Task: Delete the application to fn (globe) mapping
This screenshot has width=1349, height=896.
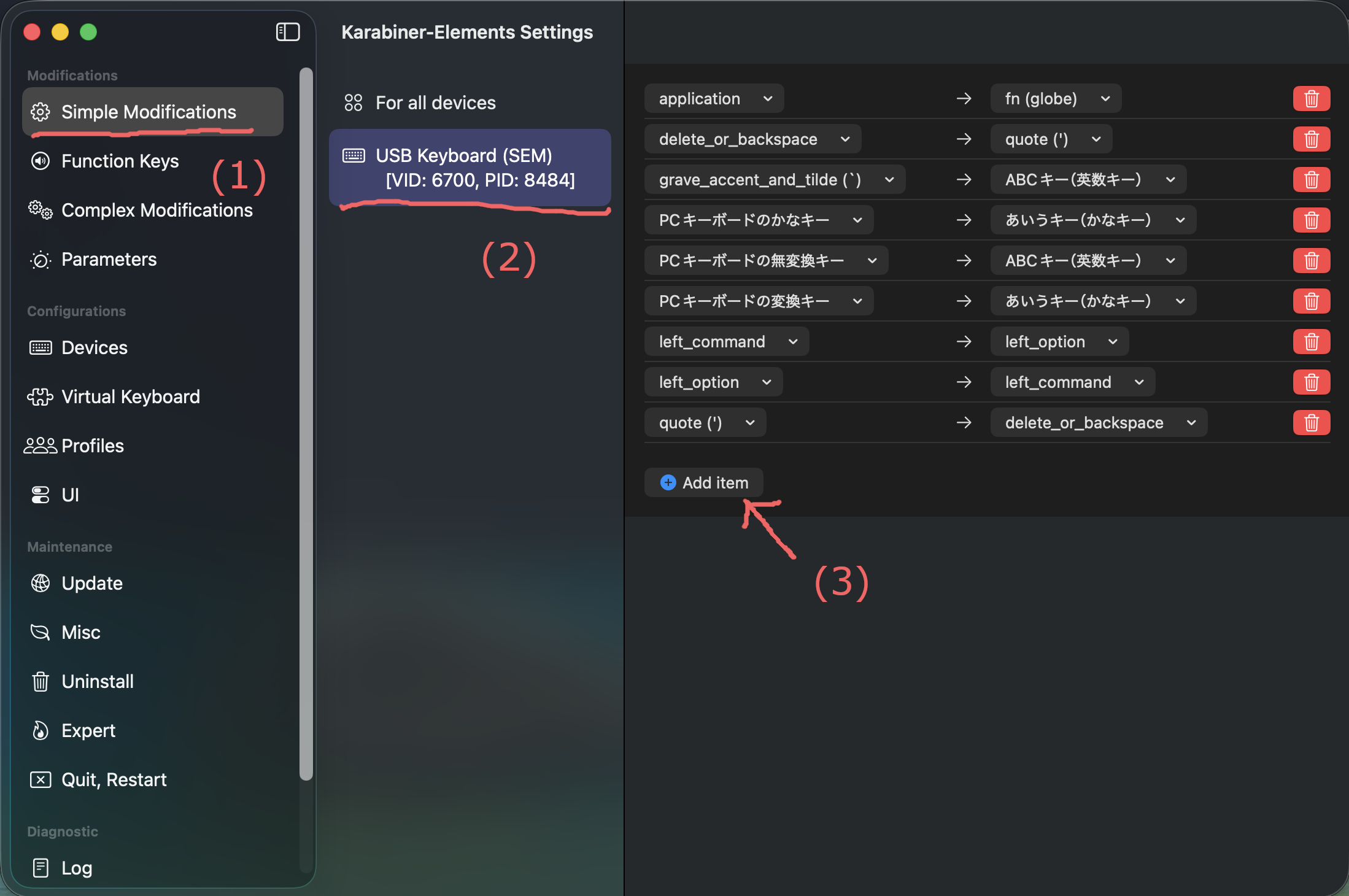Action: coord(1312,99)
